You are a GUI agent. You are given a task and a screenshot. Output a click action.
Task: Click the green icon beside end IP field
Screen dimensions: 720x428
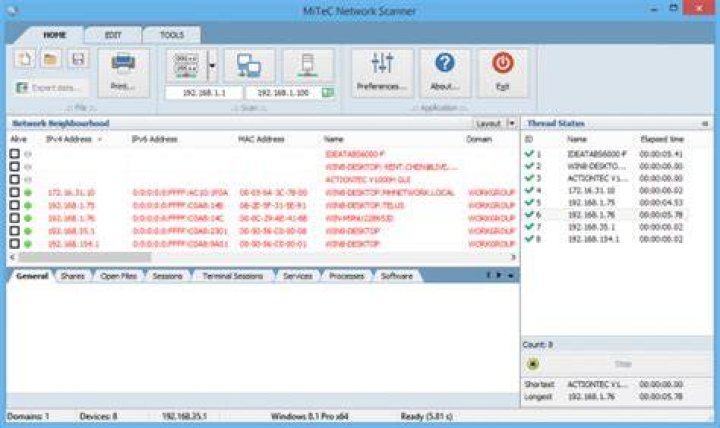pyautogui.click(x=328, y=93)
